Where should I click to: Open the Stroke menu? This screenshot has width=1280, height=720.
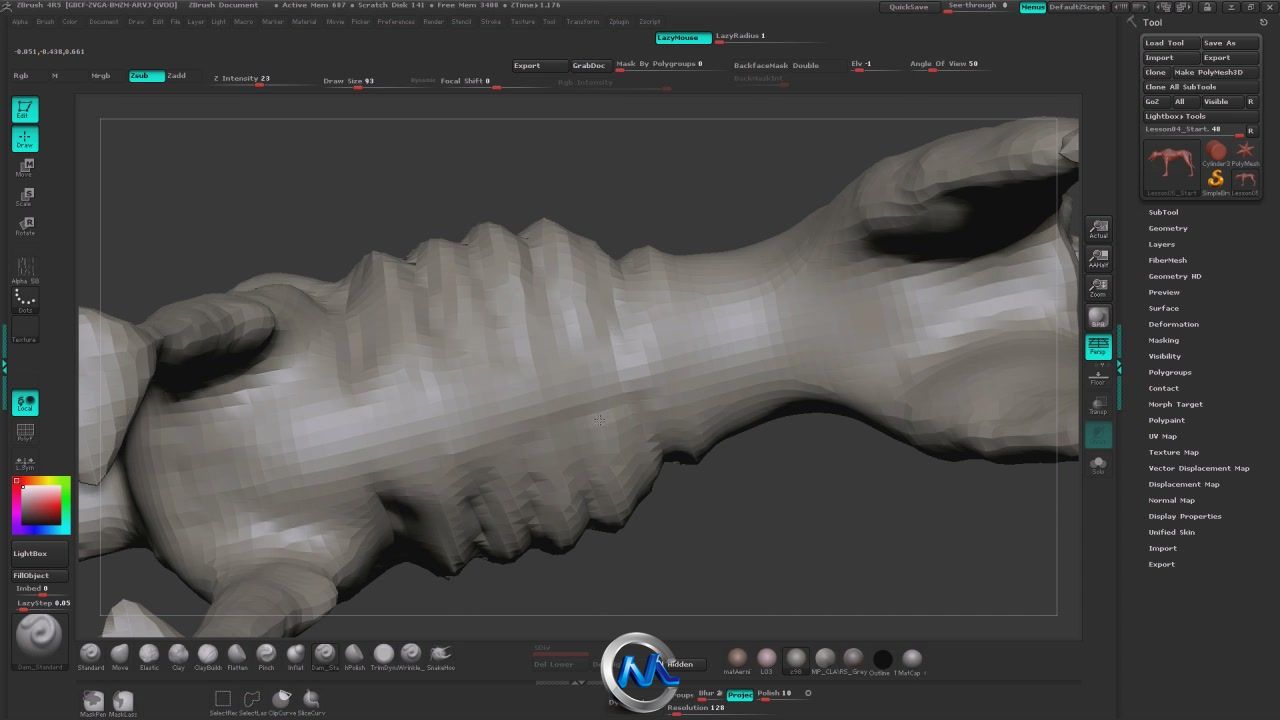pos(491,21)
